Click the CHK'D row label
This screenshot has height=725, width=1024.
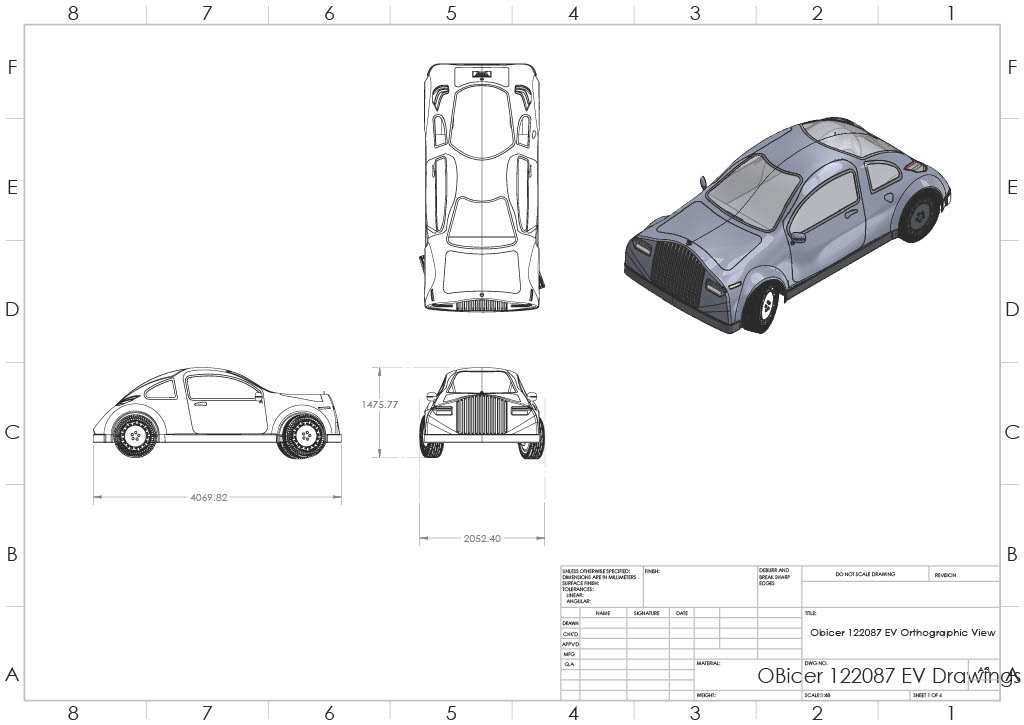pyautogui.click(x=570, y=634)
